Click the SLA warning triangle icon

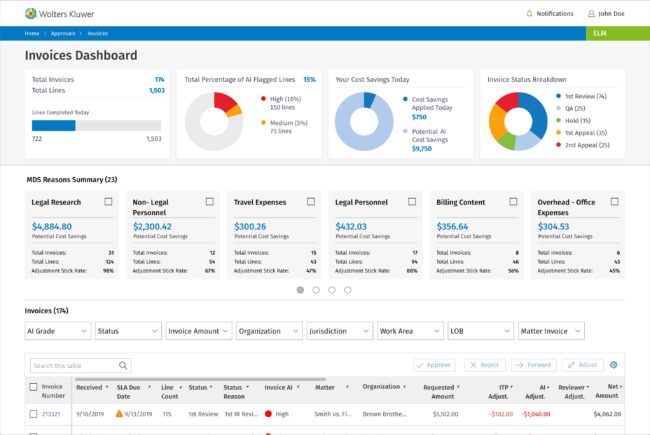[119, 412]
